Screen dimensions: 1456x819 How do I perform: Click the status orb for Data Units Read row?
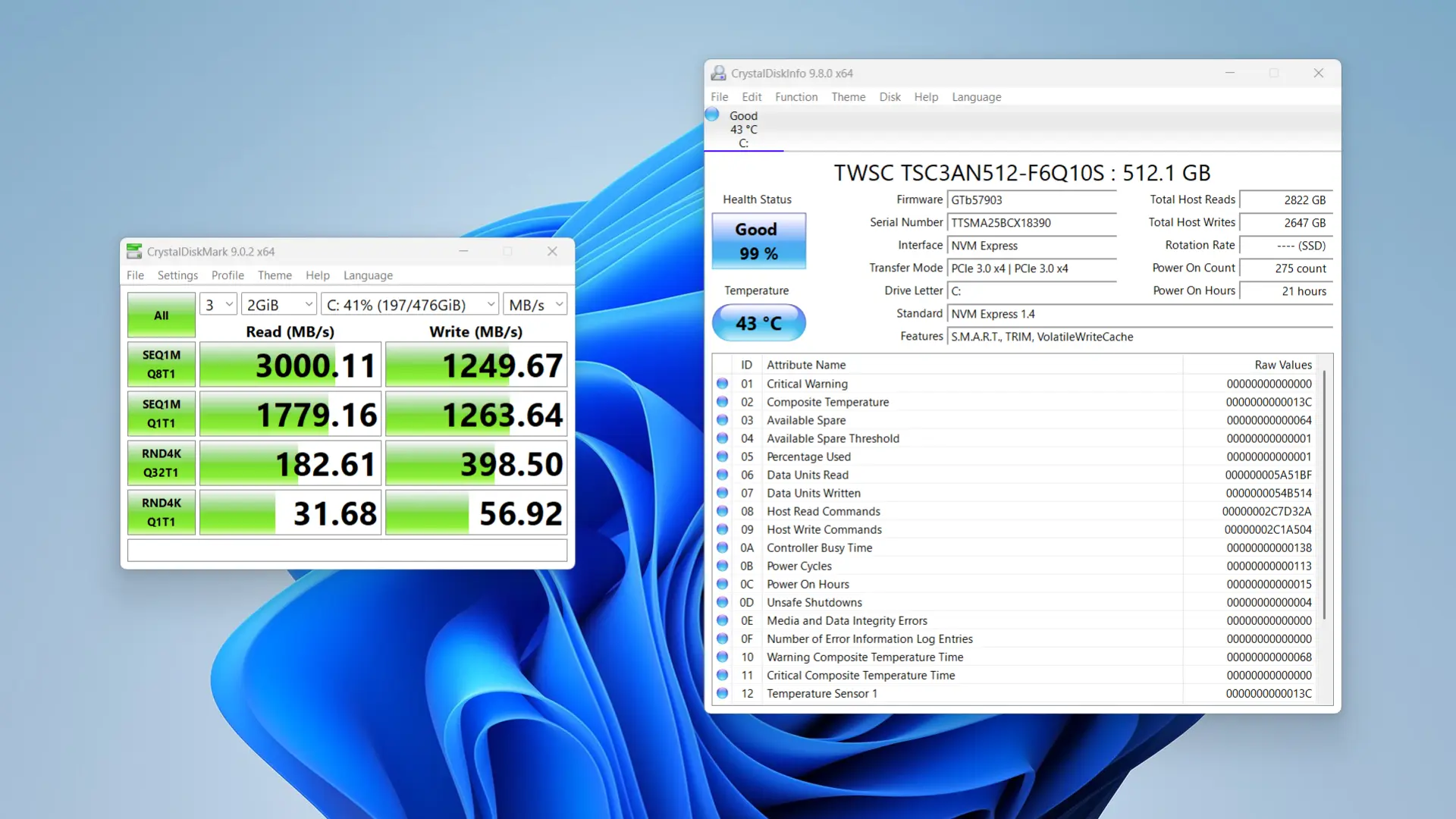pyautogui.click(x=723, y=475)
